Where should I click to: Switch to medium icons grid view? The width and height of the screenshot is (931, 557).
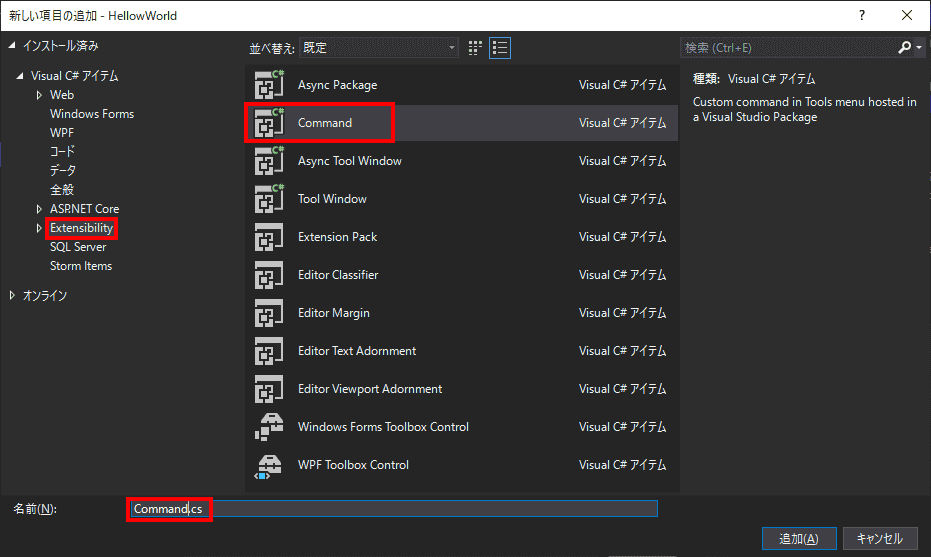[475, 48]
